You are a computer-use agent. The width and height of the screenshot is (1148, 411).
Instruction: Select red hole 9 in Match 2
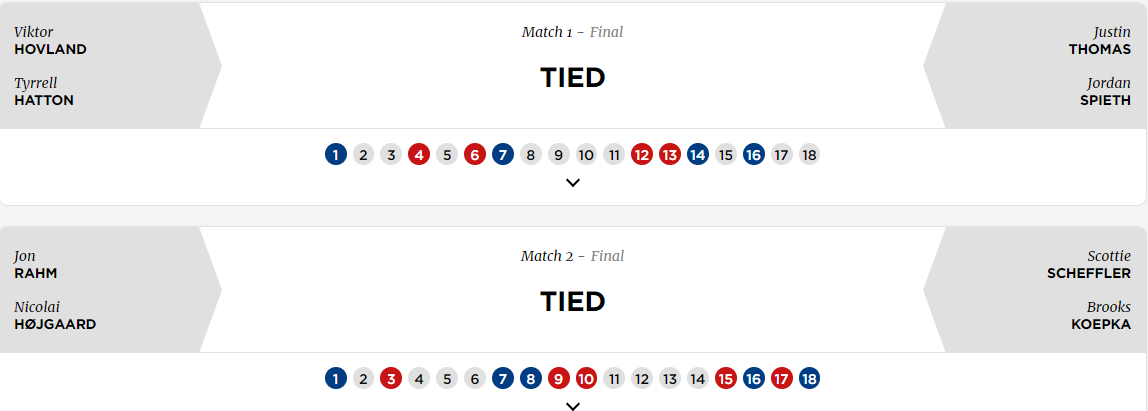coord(559,379)
